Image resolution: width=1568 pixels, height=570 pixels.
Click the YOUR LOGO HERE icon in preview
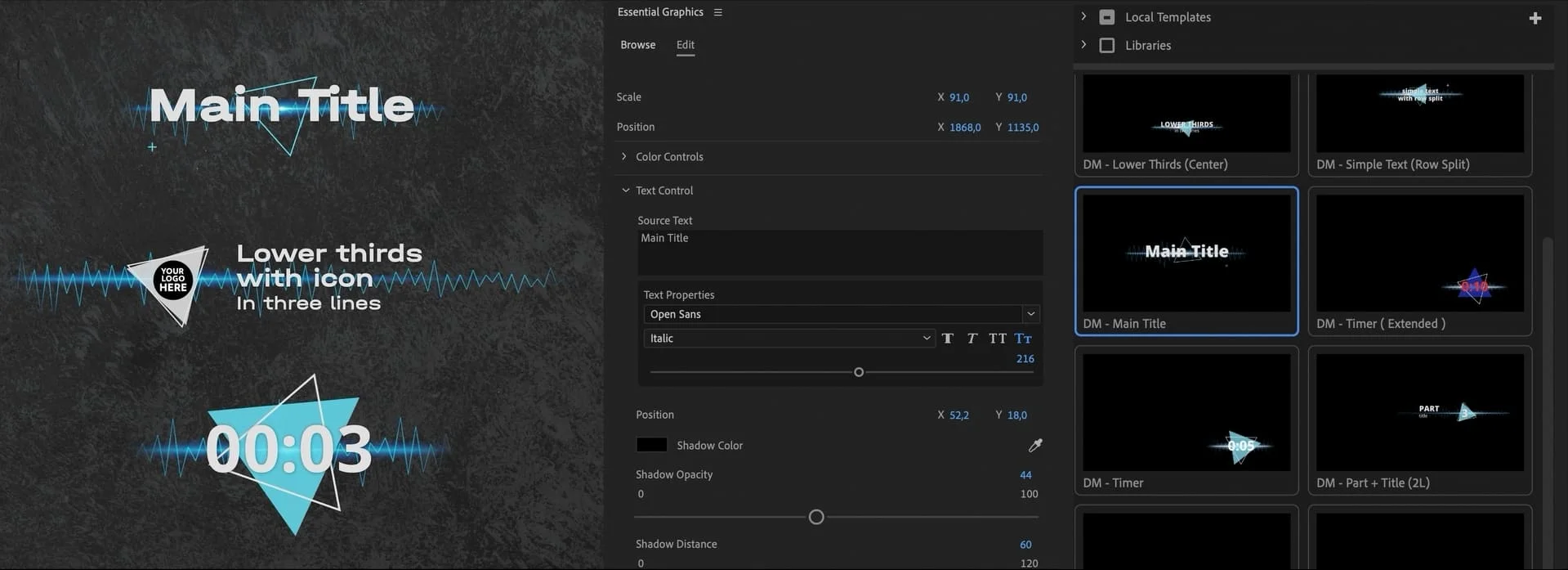tap(172, 281)
